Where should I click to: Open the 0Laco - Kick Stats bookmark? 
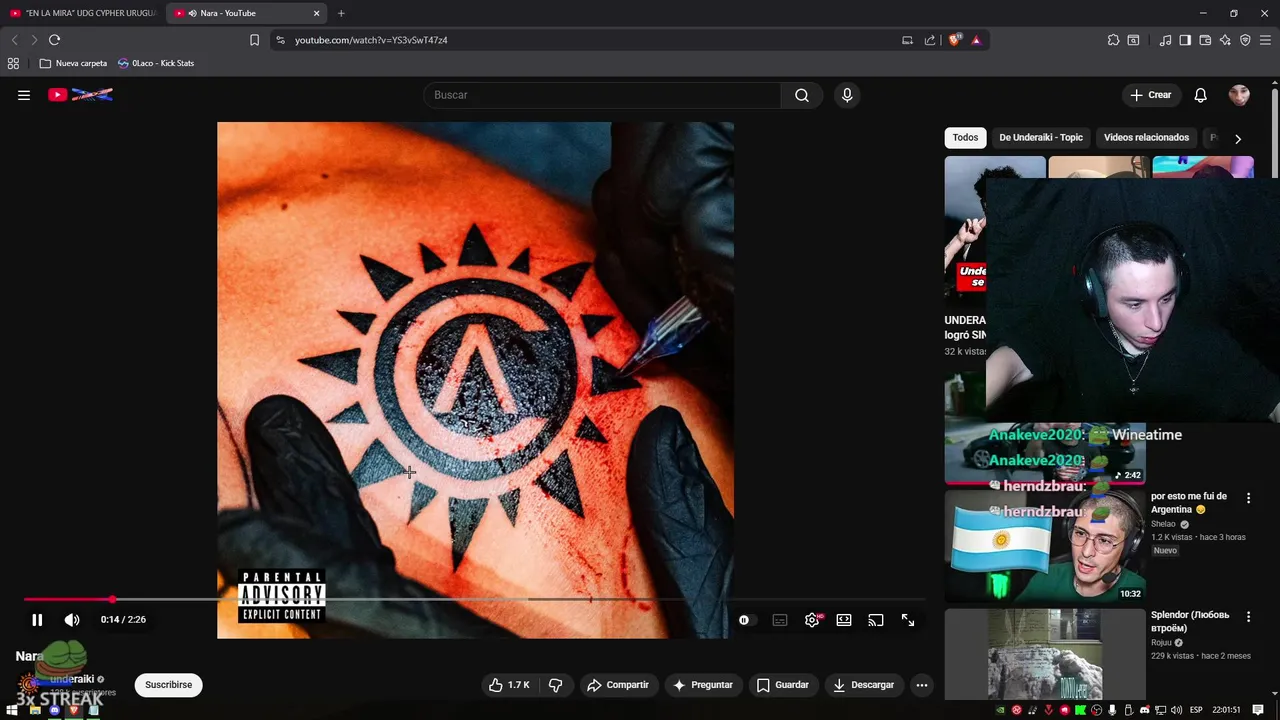[156, 63]
